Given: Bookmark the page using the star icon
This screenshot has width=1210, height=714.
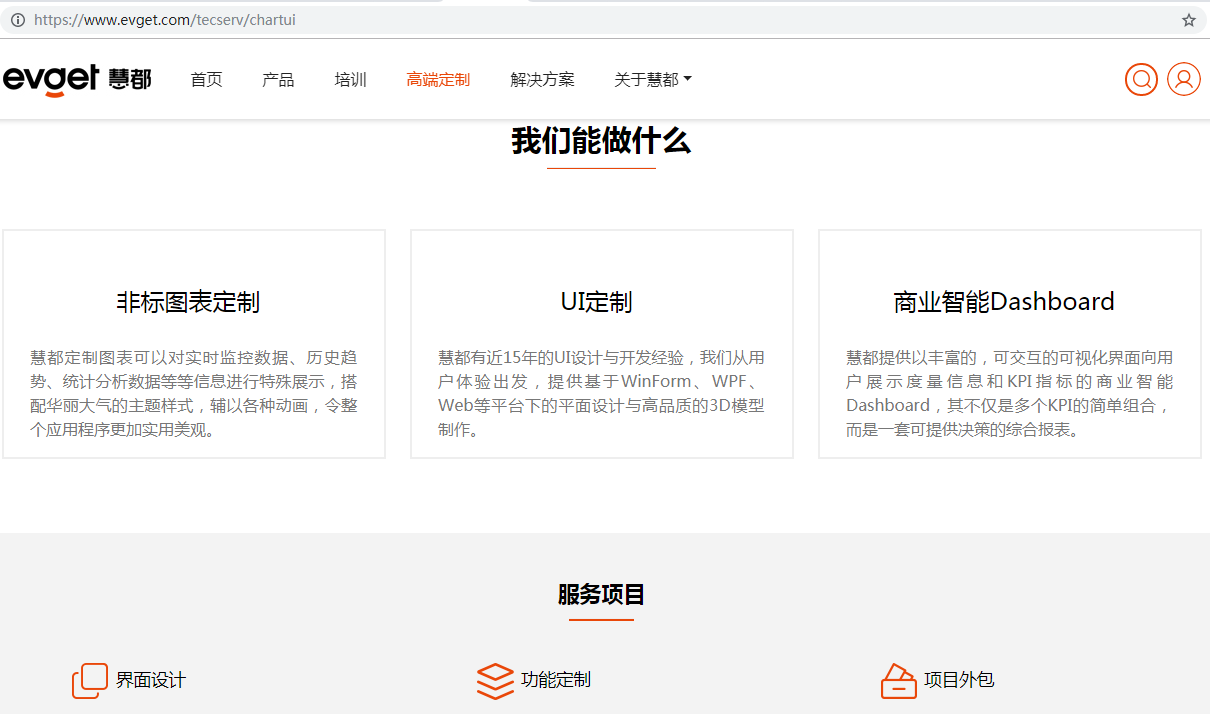Looking at the screenshot, I should pos(1190,18).
